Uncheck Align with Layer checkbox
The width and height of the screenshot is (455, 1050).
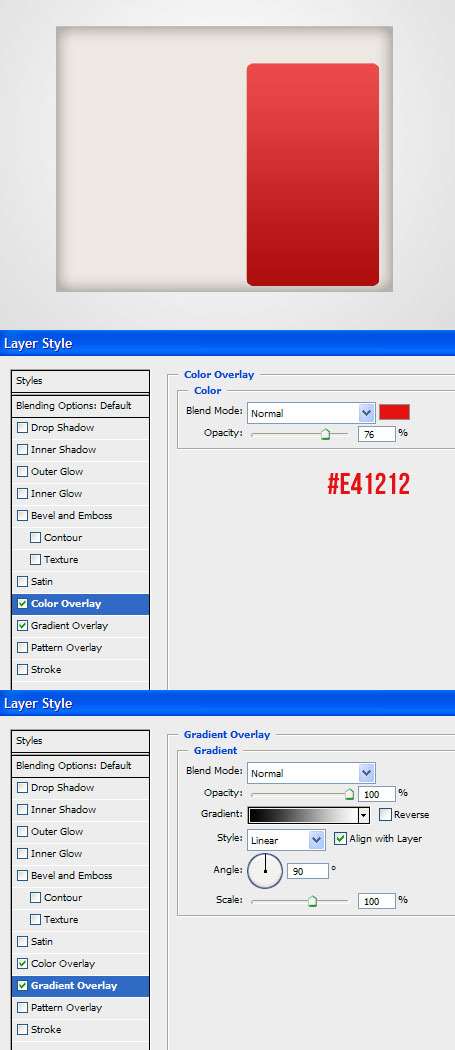click(340, 838)
